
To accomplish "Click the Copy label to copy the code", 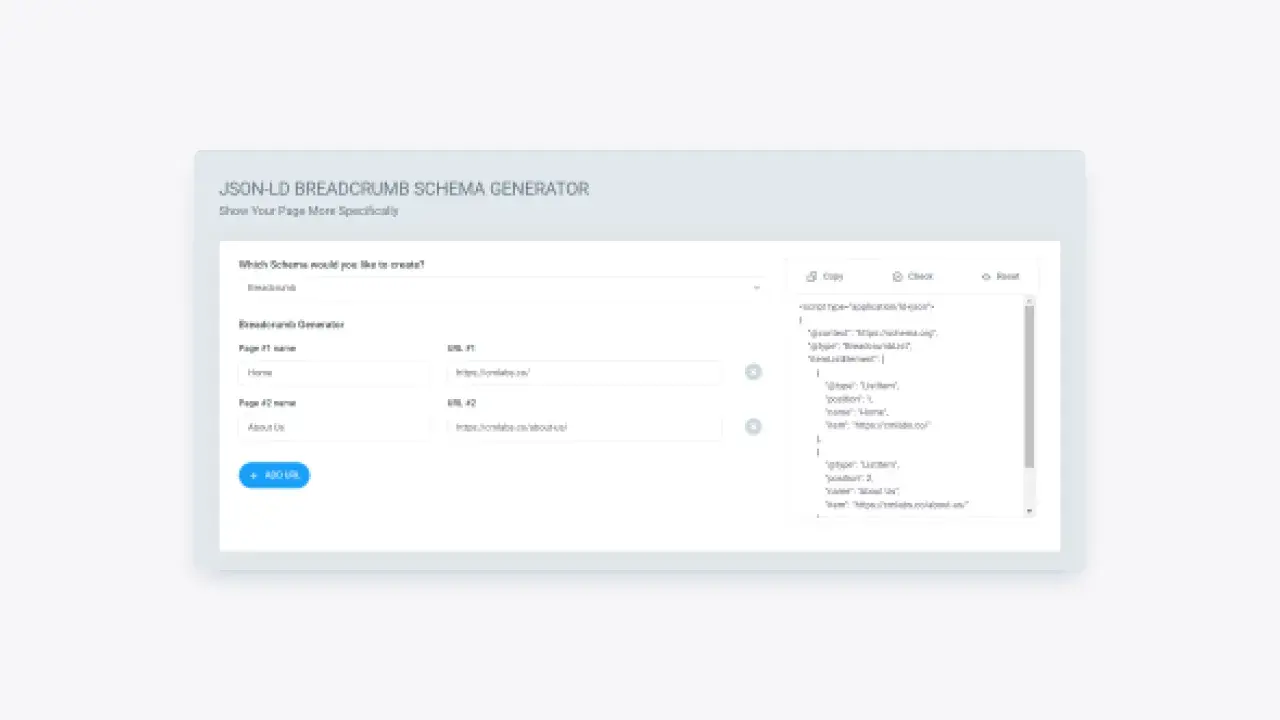I will [833, 276].
